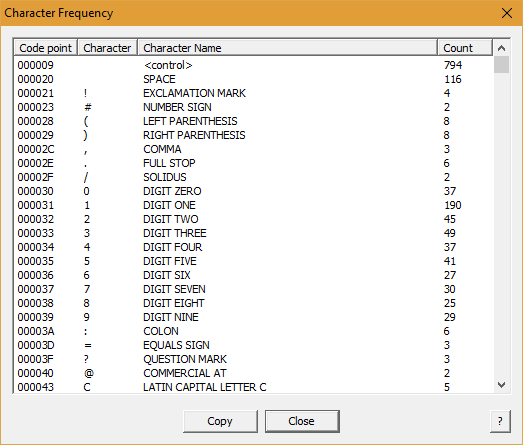Select the LATIN CAPITAL LETTER C row
Screen dimensions: 523x445
click(253, 387)
